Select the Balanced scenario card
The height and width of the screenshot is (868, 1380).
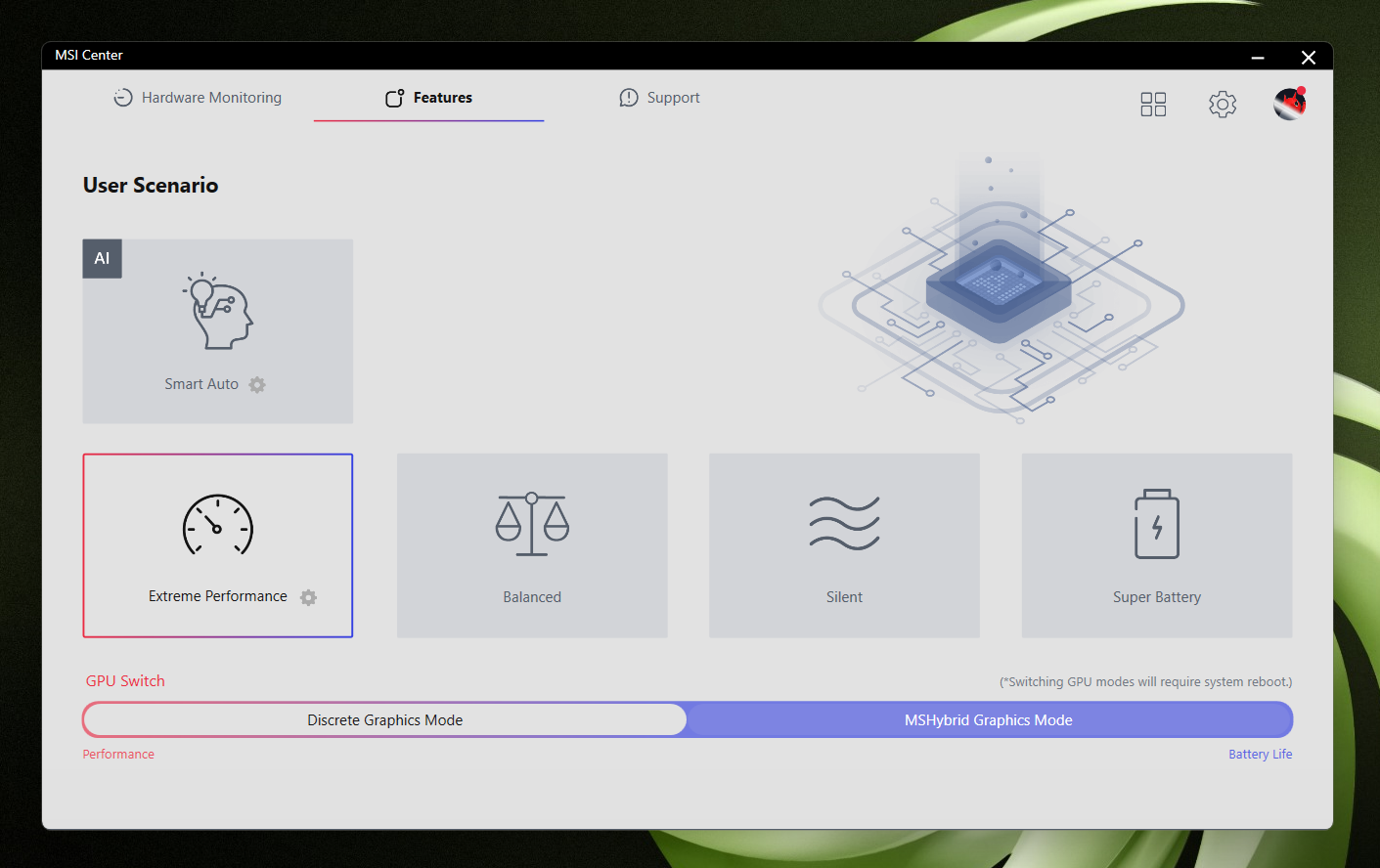click(532, 545)
